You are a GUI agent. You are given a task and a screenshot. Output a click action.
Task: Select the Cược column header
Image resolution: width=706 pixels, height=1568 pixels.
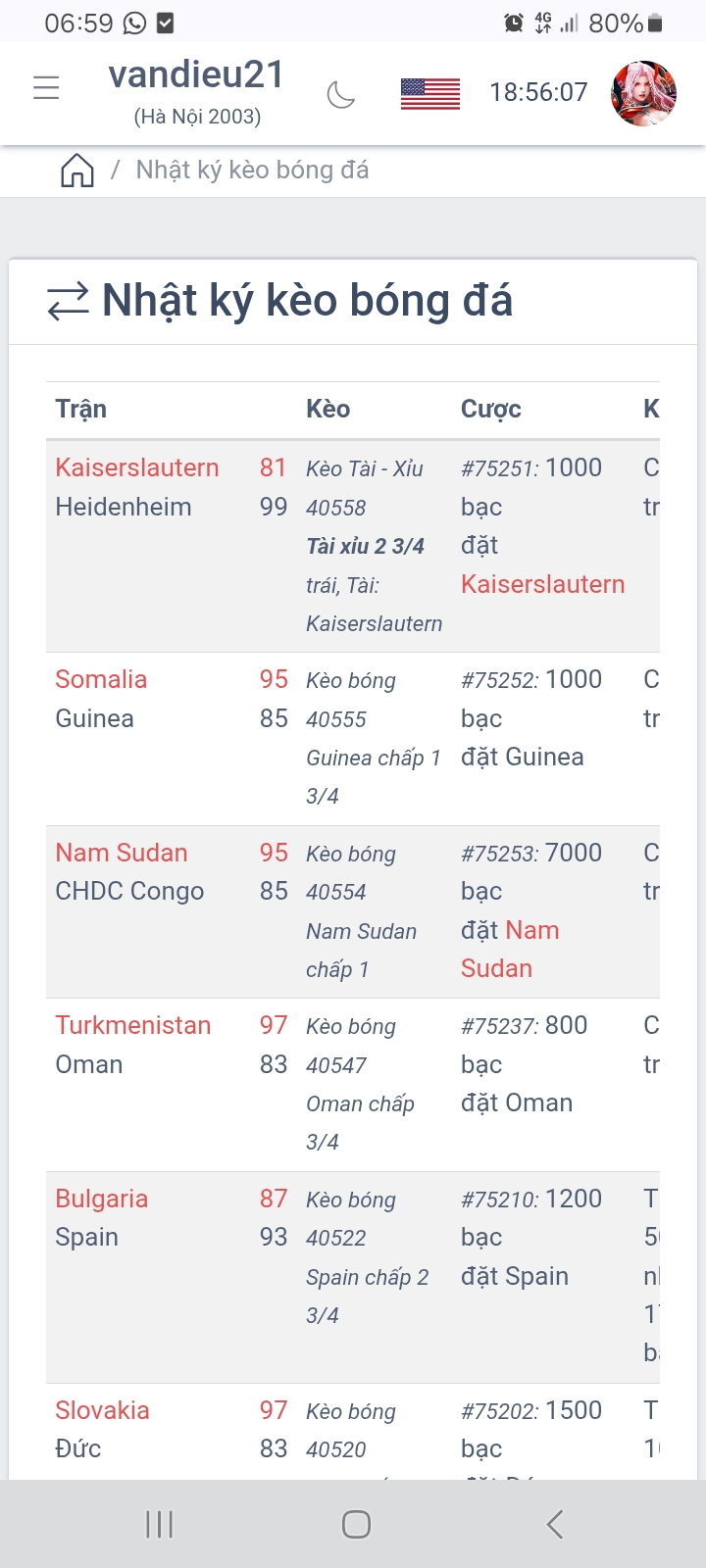click(x=490, y=409)
